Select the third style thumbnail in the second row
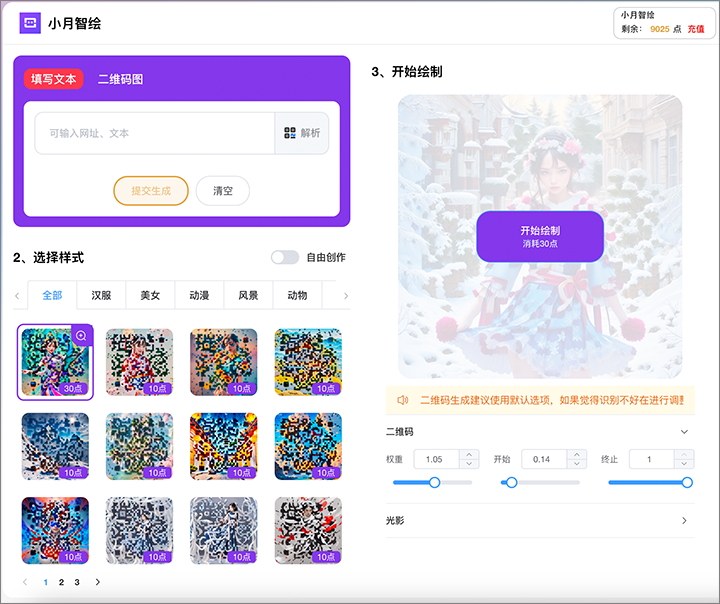Screen dimensions: 720x604 [x=224, y=446]
